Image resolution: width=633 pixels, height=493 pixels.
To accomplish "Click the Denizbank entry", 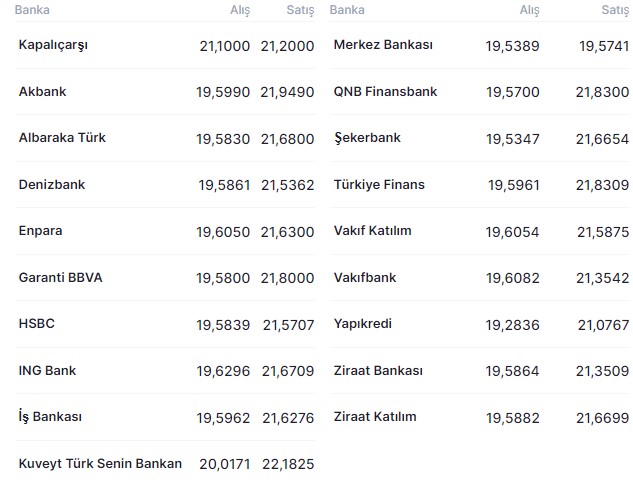I will click(52, 185).
